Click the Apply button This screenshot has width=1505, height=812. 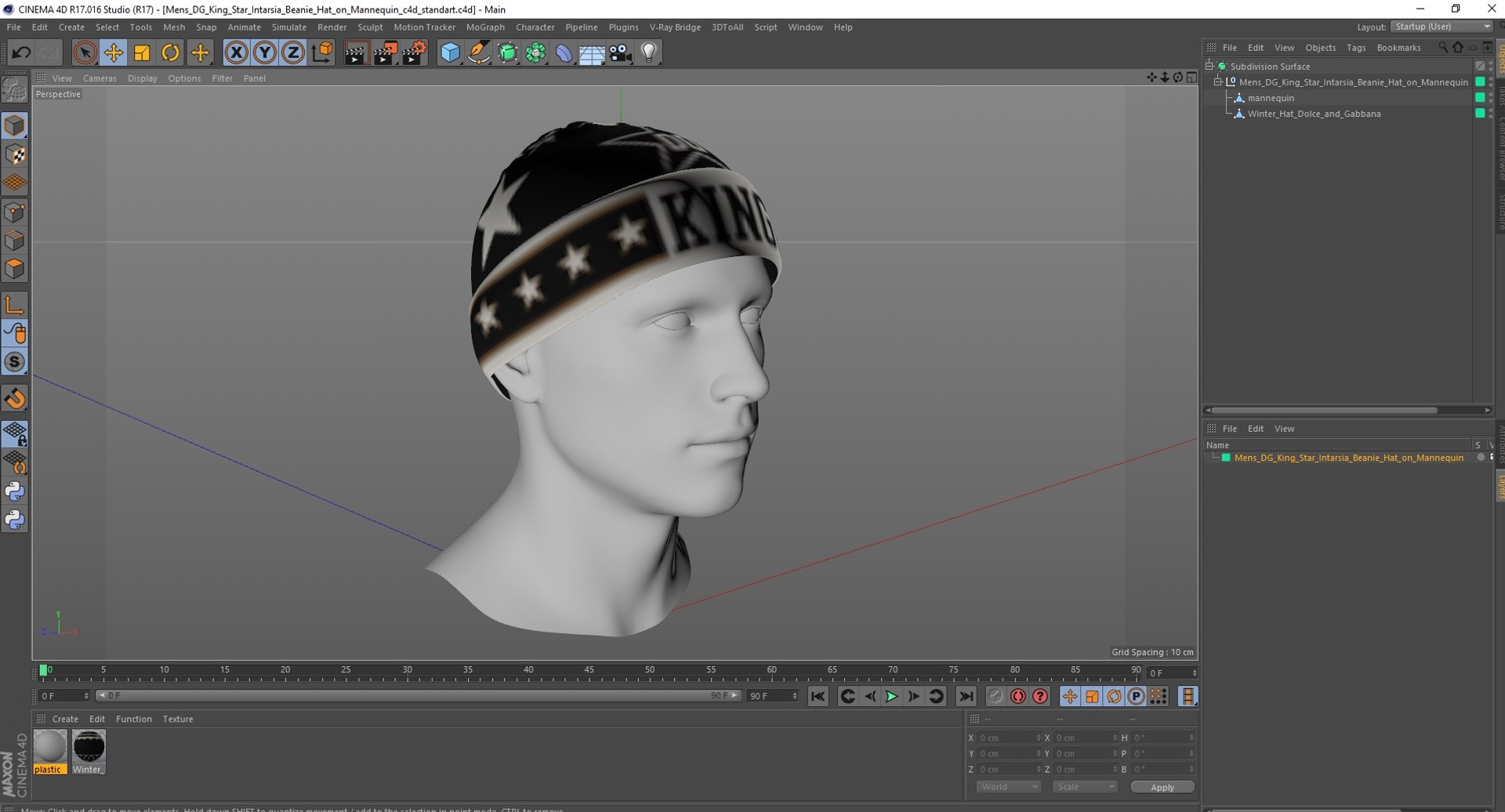(1162, 787)
